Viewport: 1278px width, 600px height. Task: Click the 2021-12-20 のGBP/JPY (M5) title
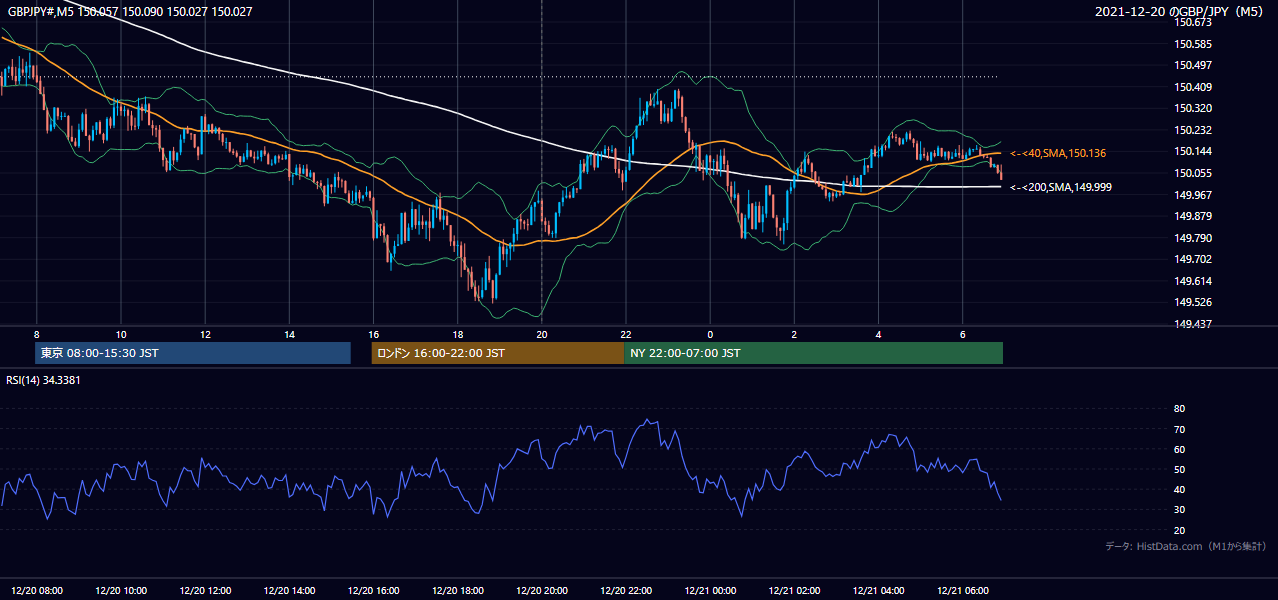(x=1181, y=11)
